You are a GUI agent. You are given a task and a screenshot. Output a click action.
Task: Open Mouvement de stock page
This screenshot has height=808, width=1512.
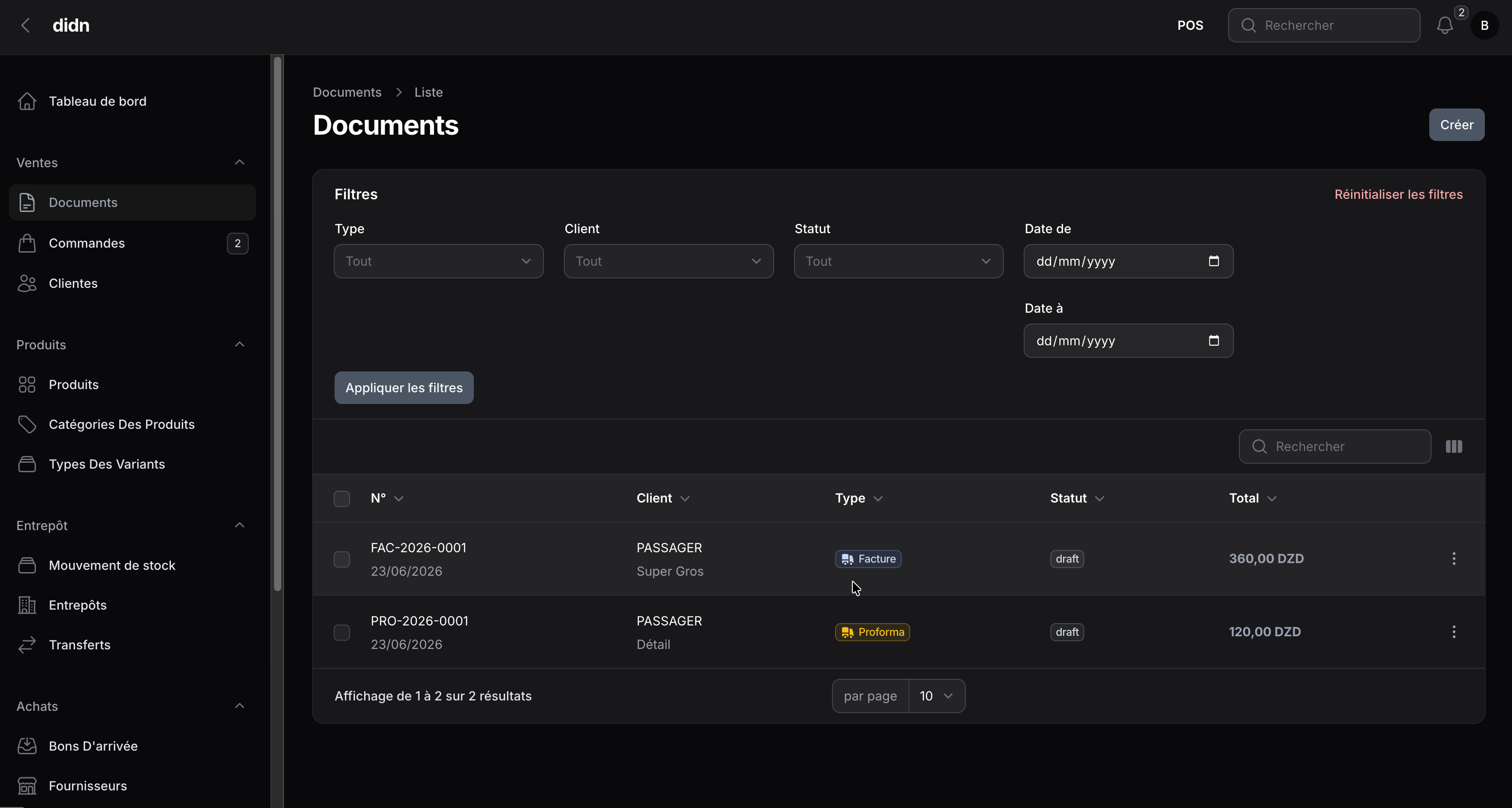click(132, 565)
